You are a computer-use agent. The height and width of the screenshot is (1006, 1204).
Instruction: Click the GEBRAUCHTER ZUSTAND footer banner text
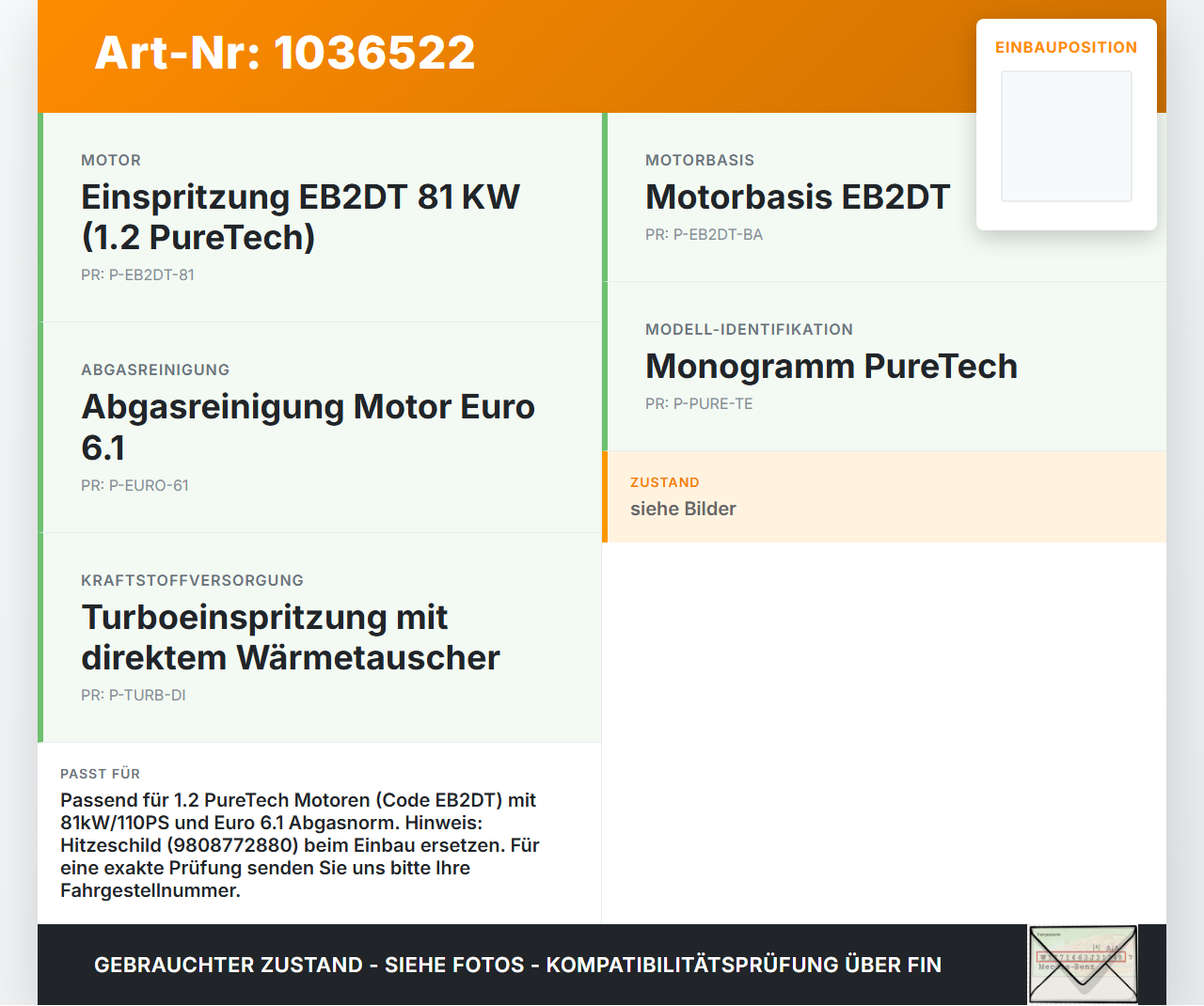(517, 965)
